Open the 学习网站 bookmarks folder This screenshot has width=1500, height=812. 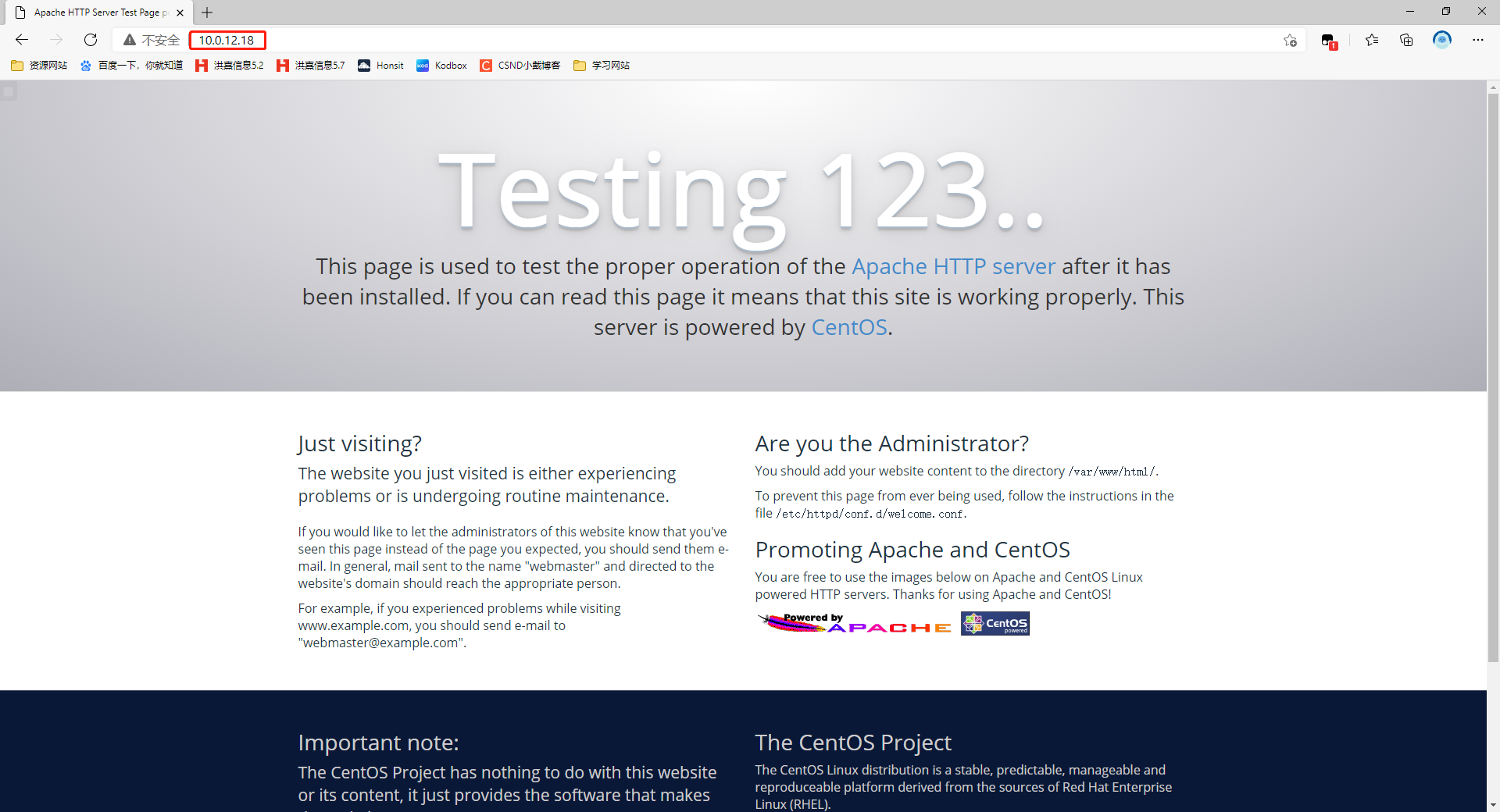click(x=602, y=66)
